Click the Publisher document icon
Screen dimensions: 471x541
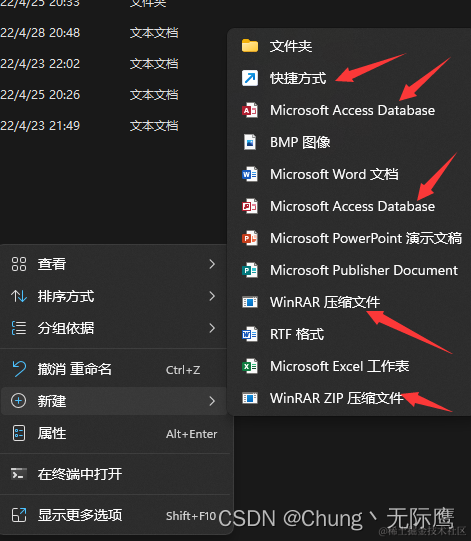[x=250, y=270]
